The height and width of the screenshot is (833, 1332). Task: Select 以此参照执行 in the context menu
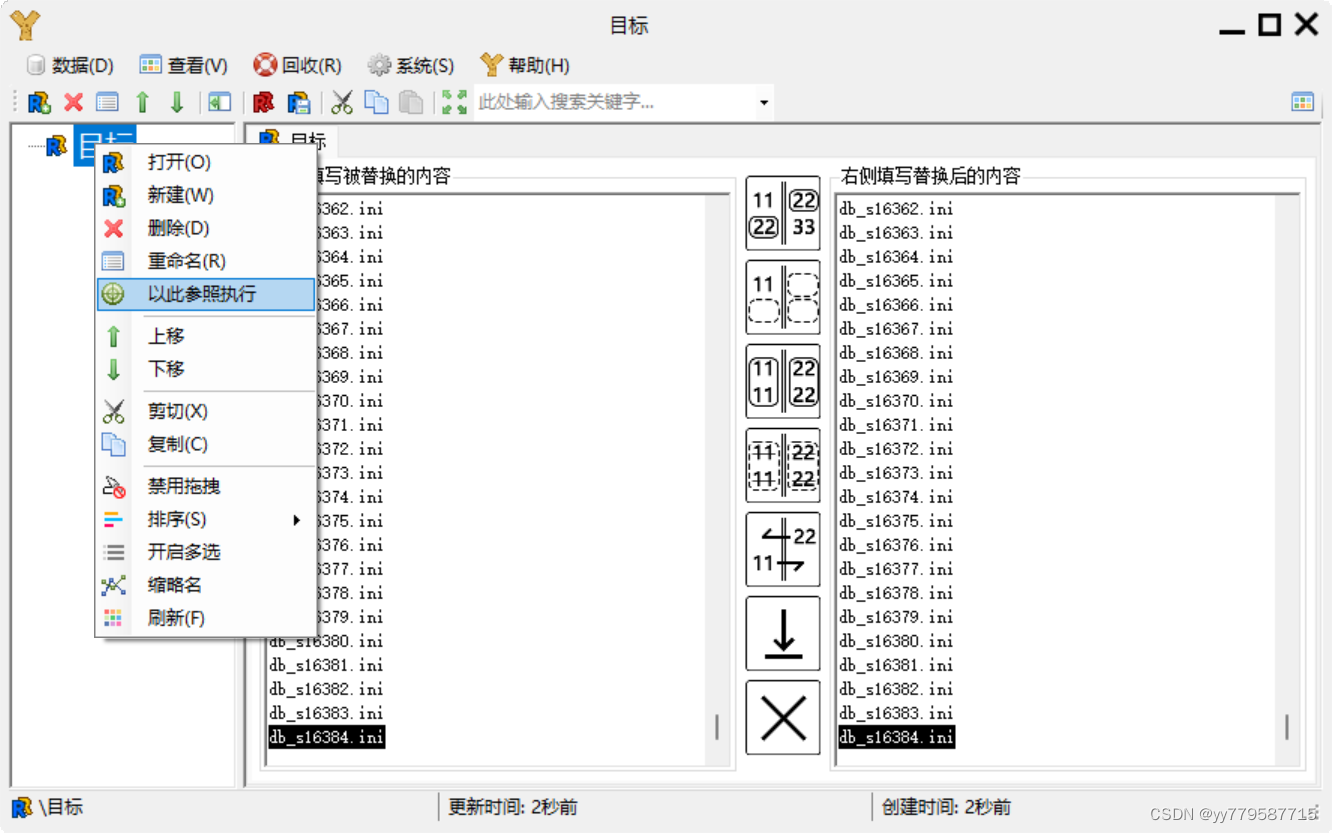206,294
